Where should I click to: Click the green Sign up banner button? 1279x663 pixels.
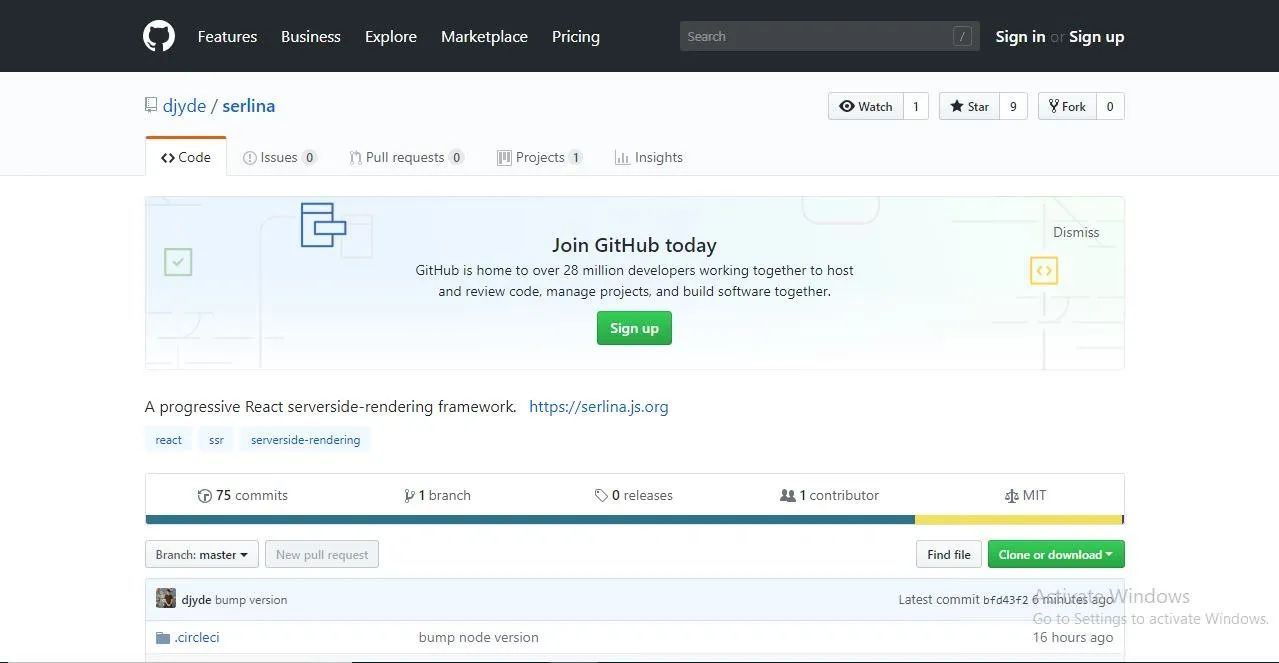[x=634, y=328]
